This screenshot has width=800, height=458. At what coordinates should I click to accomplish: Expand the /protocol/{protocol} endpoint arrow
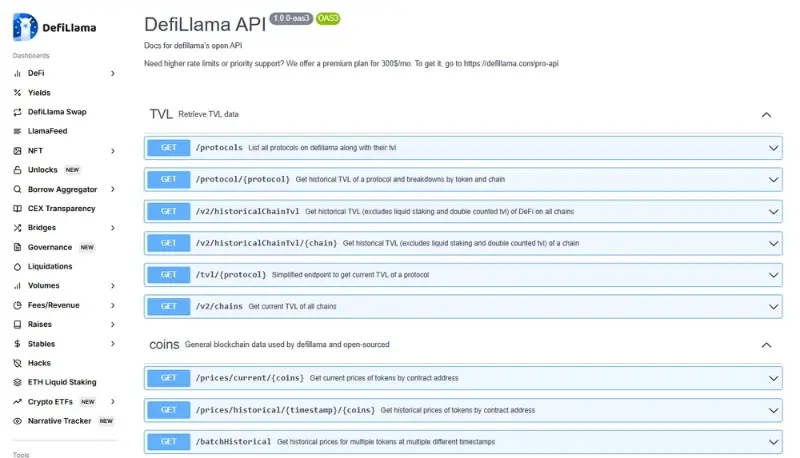tap(773, 180)
